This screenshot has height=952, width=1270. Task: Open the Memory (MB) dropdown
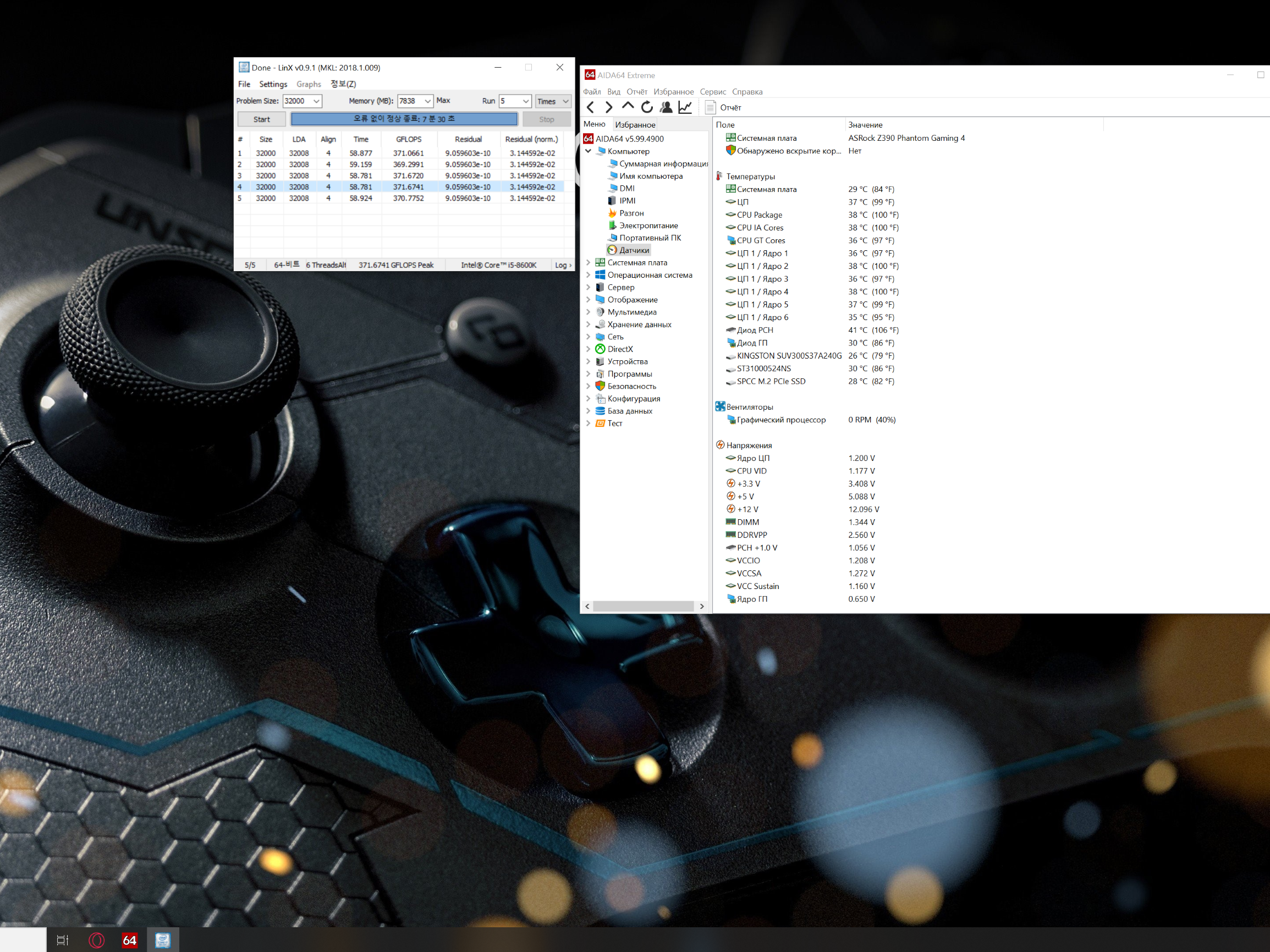[427, 101]
